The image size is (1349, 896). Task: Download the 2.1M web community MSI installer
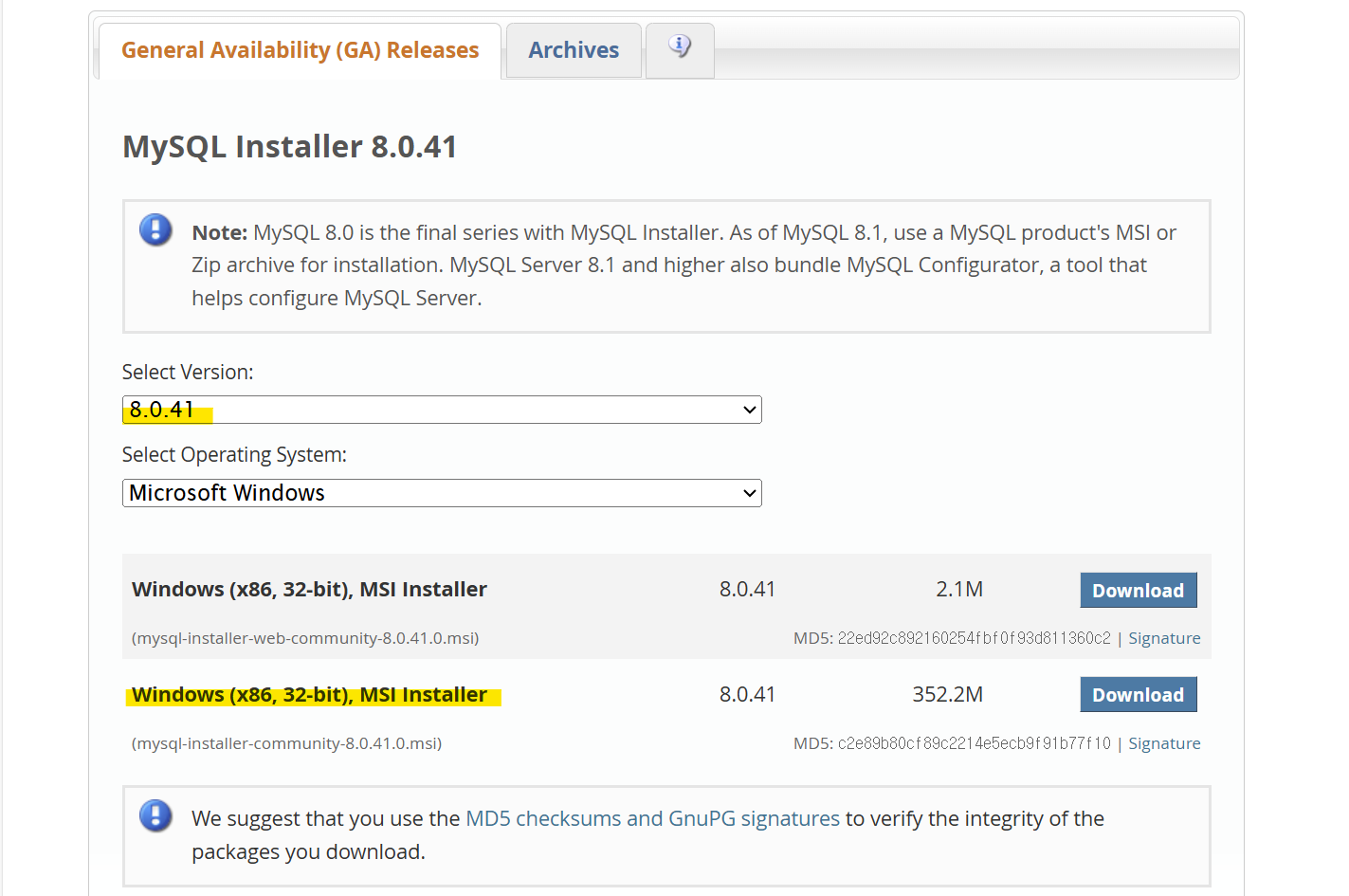(1139, 590)
